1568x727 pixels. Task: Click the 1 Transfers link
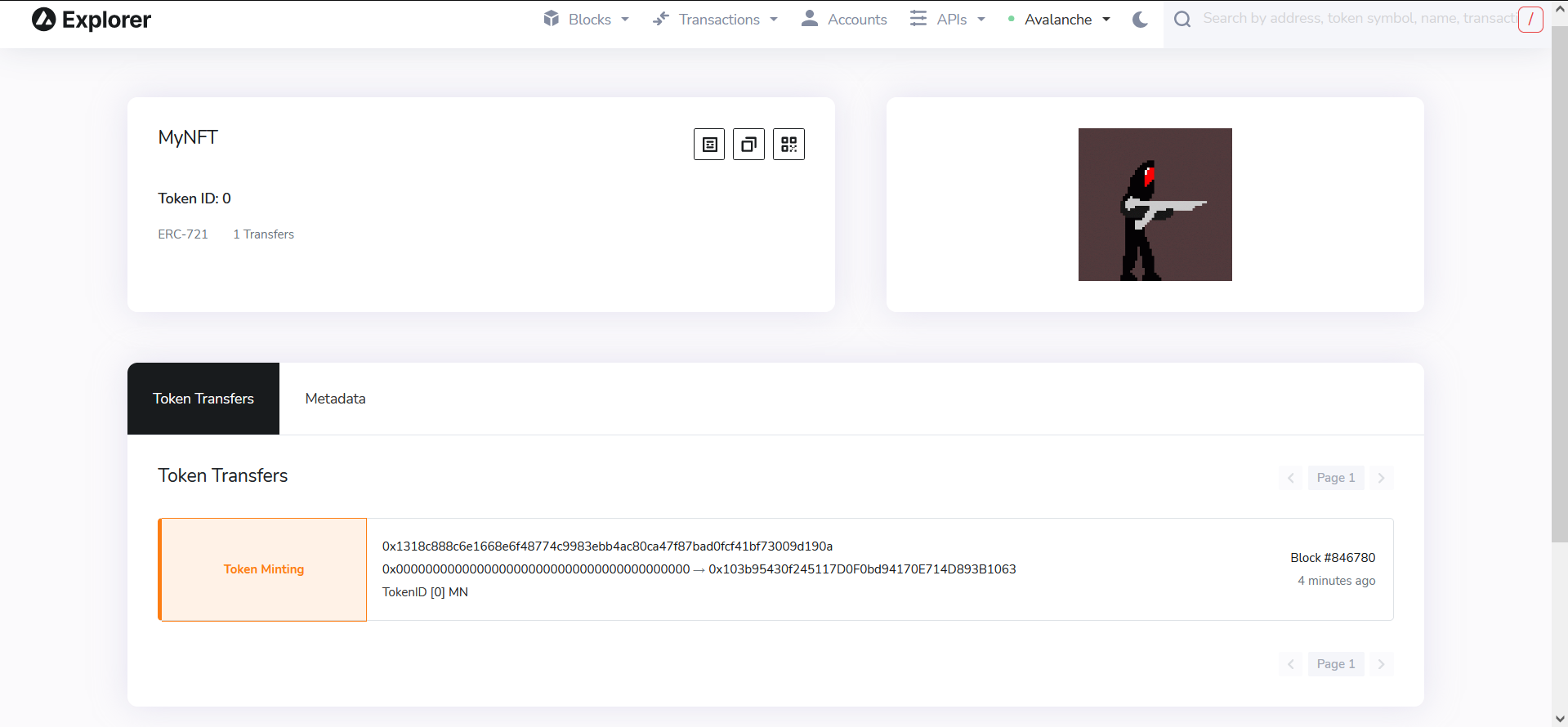pyautogui.click(x=263, y=234)
